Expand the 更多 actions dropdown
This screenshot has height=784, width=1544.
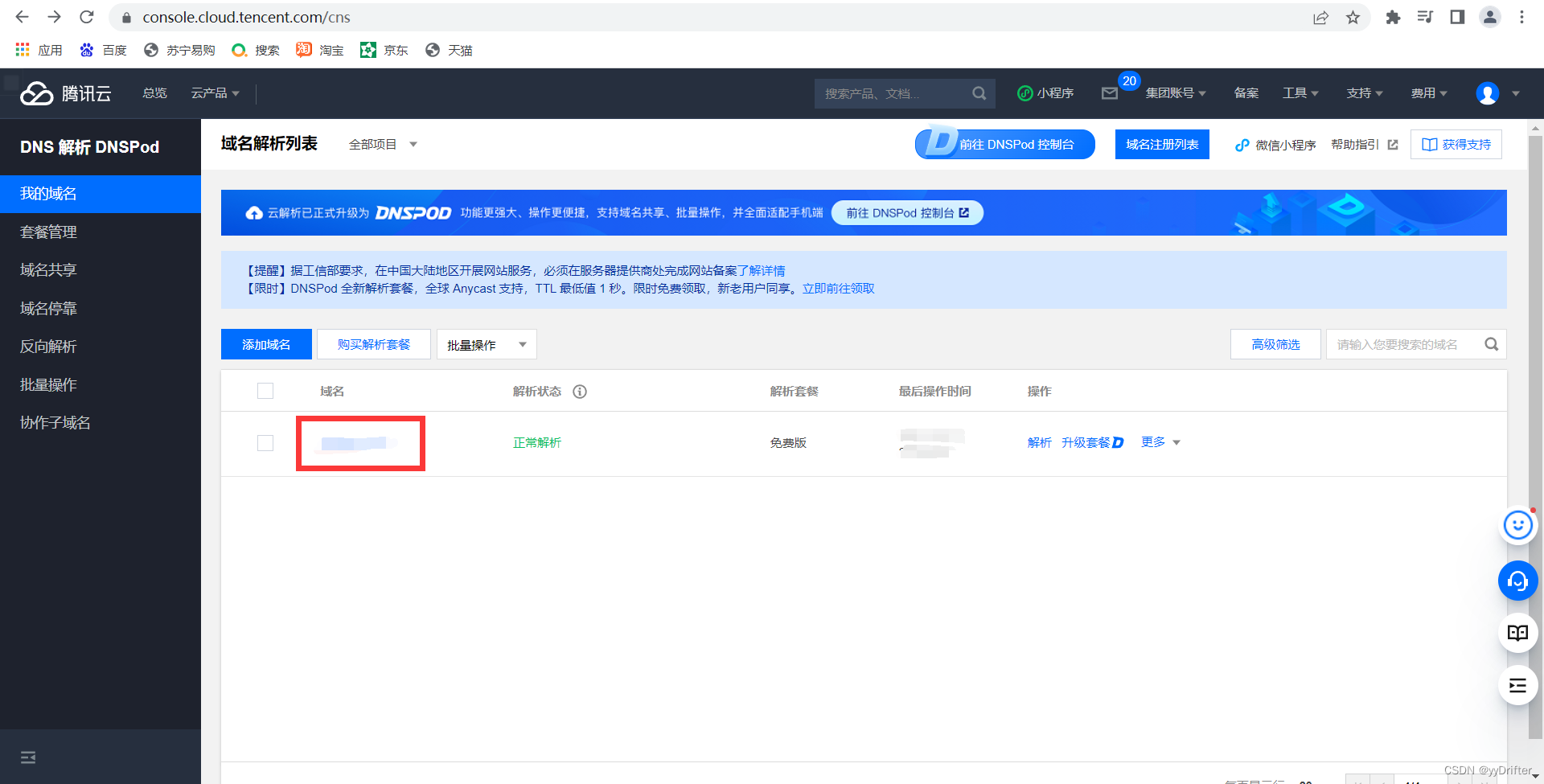tap(1160, 442)
